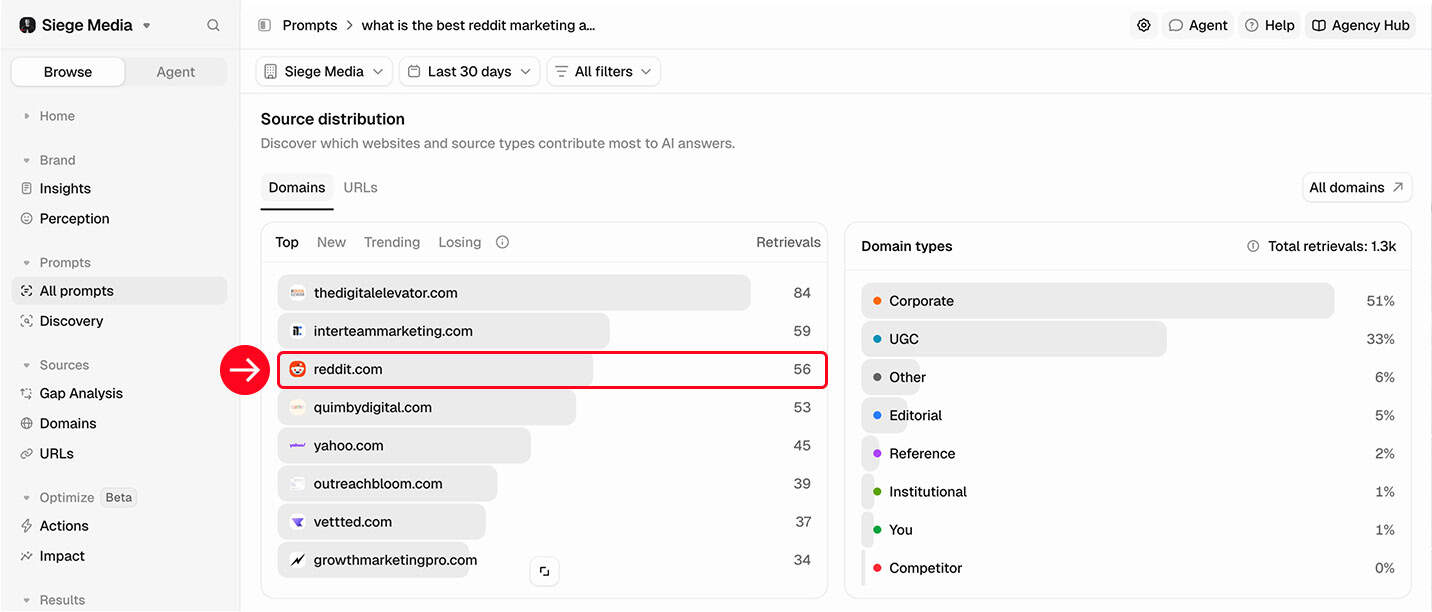The width and height of the screenshot is (1432, 612).
Task: Select the Domains tab
Action: (x=297, y=187)
